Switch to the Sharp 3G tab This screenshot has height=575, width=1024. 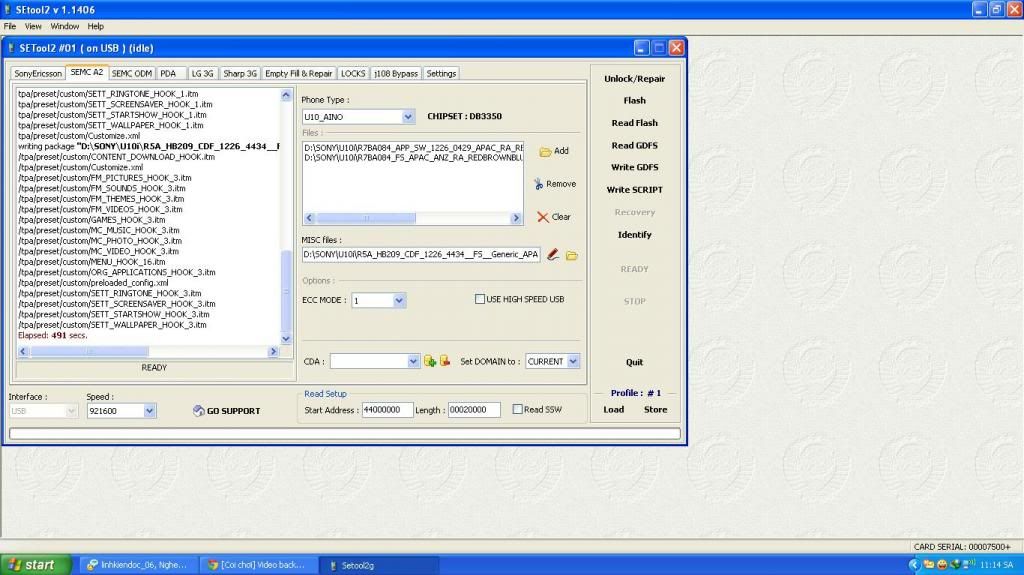click(240, 74)
